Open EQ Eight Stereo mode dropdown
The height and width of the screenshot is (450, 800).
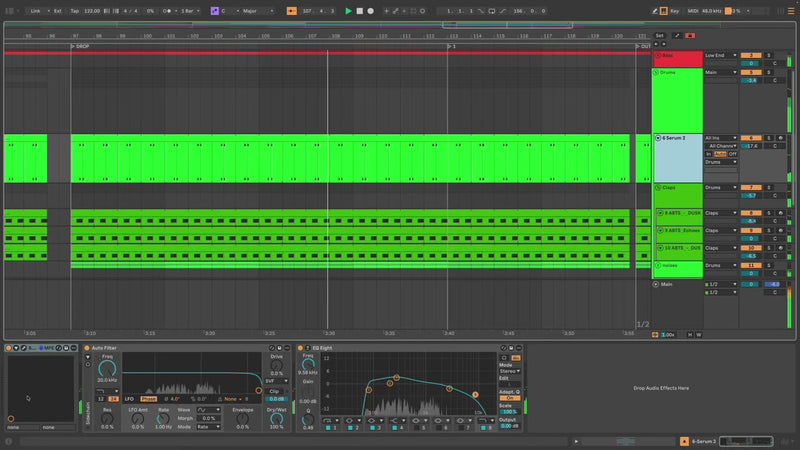coord(510,371)
